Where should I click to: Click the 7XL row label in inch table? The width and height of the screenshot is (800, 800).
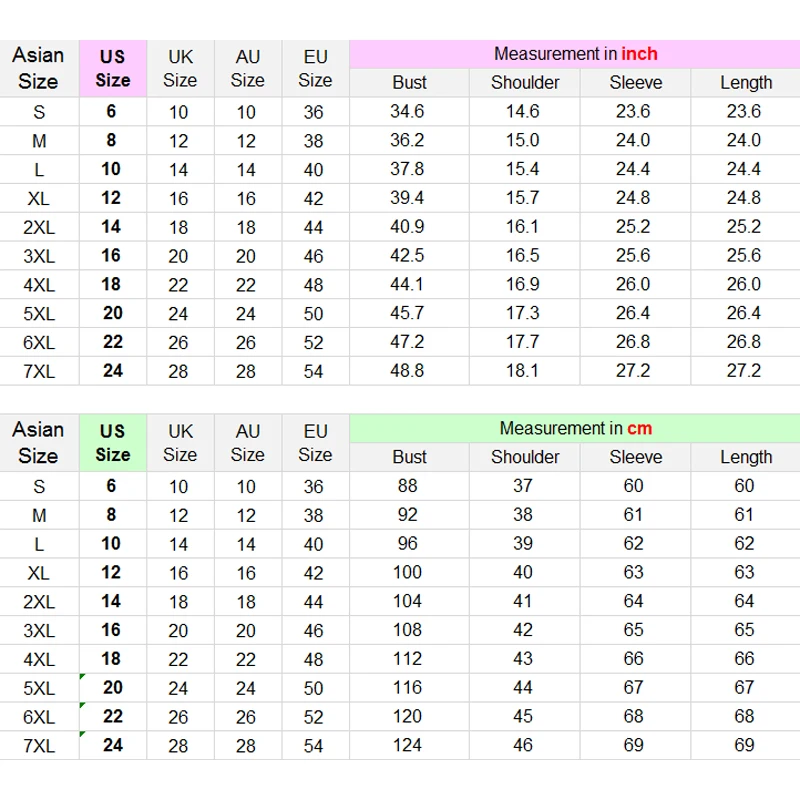[x=39, y=371]
